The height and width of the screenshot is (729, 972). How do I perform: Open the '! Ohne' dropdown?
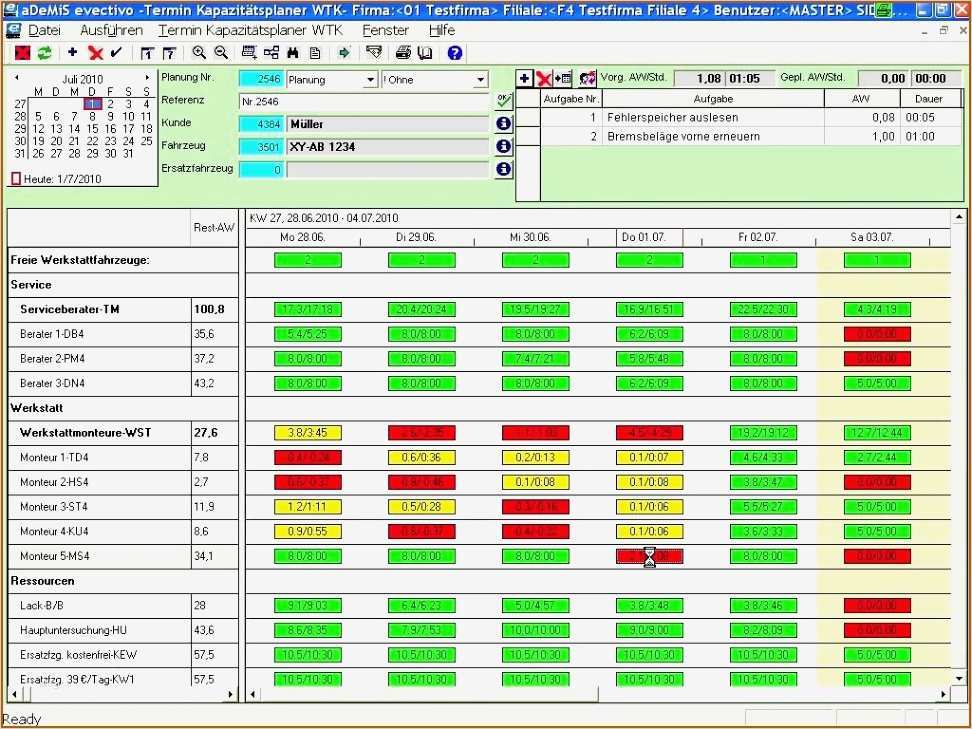[x=480, y=80]
